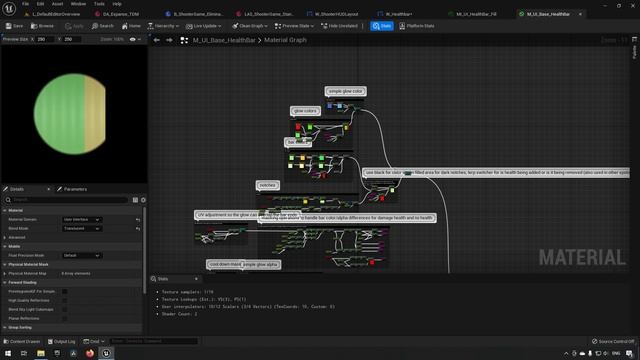Navigate forward in material graph
This screenshot has height=360, width=640.
169,40
